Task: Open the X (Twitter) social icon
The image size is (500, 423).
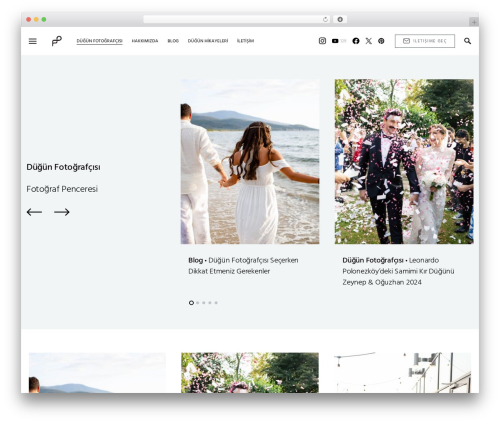Action: (x=369, y=41)
